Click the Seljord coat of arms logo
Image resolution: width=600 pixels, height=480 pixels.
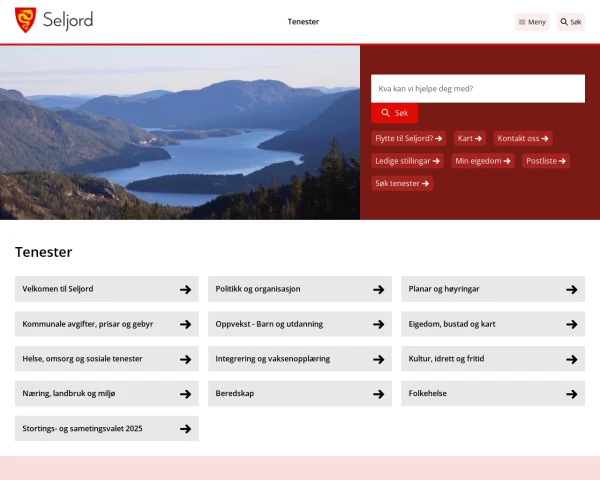click(x=25, y=21)
